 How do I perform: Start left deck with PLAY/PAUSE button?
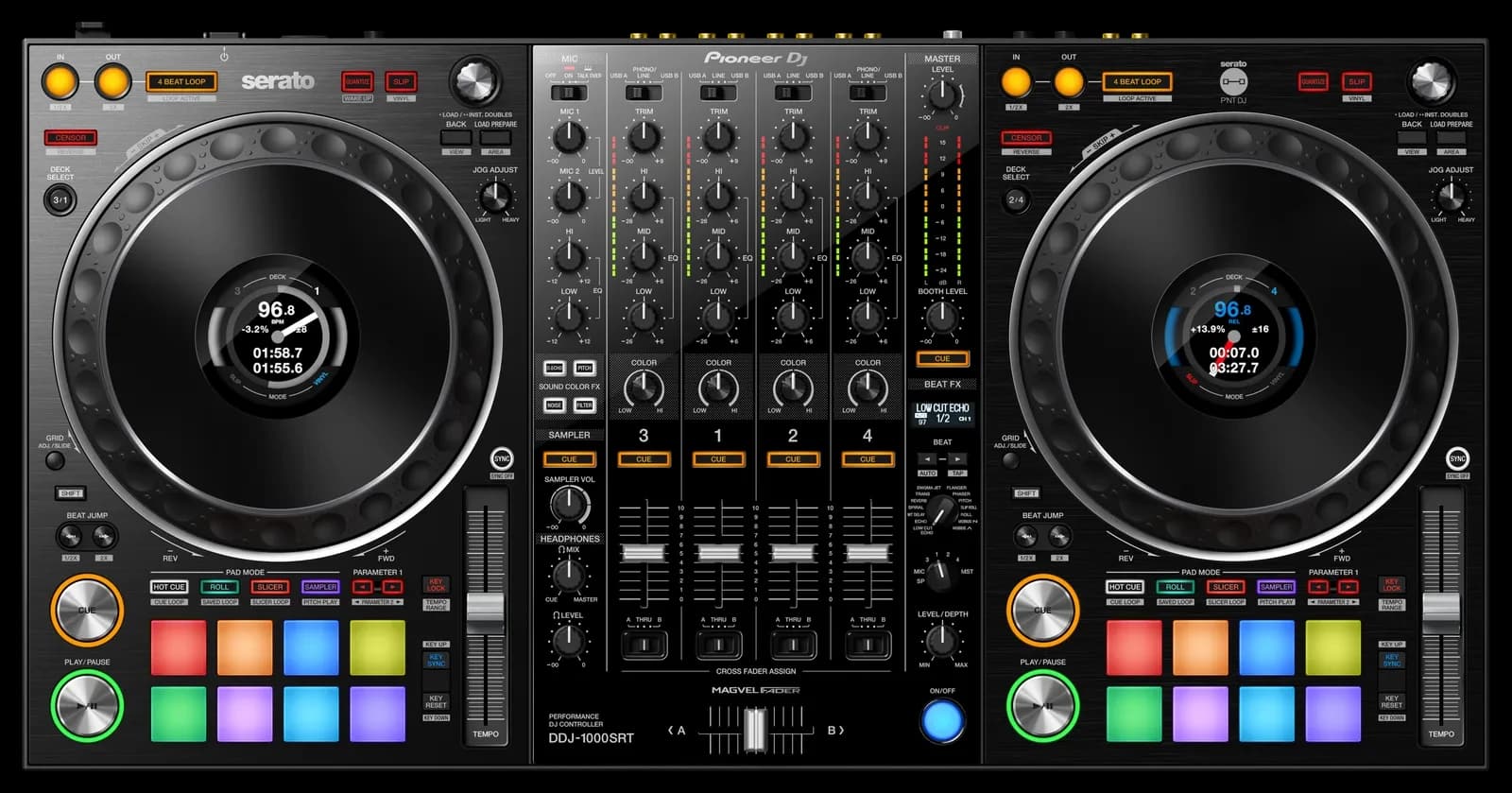[87, 705]
